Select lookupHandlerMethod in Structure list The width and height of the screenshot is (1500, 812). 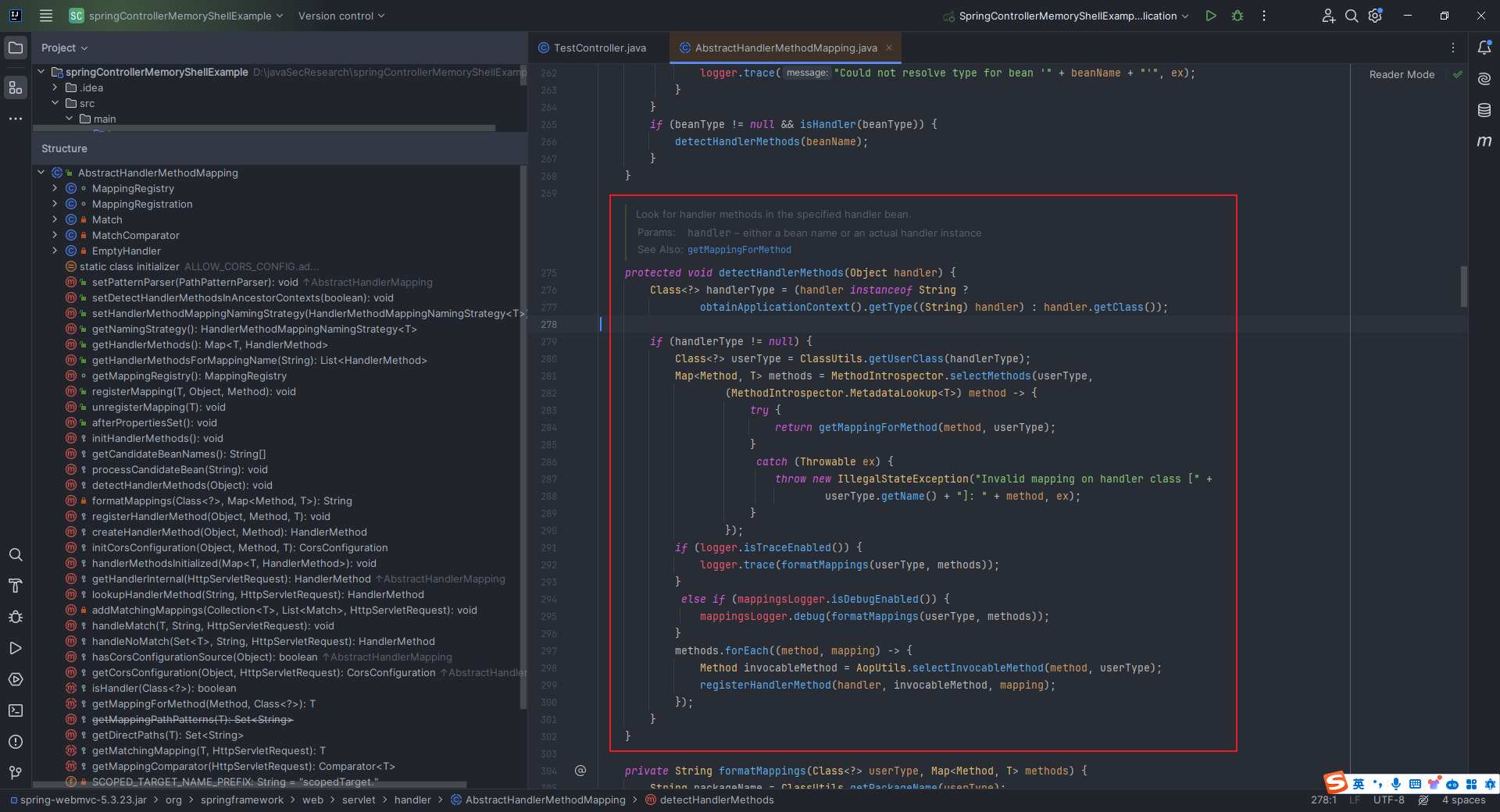click(x=258, y=594)
